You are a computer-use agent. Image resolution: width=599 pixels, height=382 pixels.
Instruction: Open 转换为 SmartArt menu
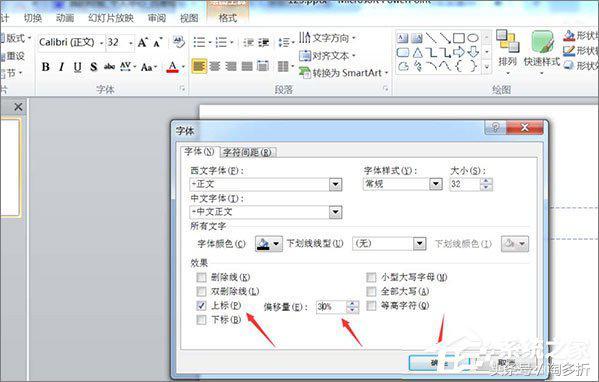[343, 73]
